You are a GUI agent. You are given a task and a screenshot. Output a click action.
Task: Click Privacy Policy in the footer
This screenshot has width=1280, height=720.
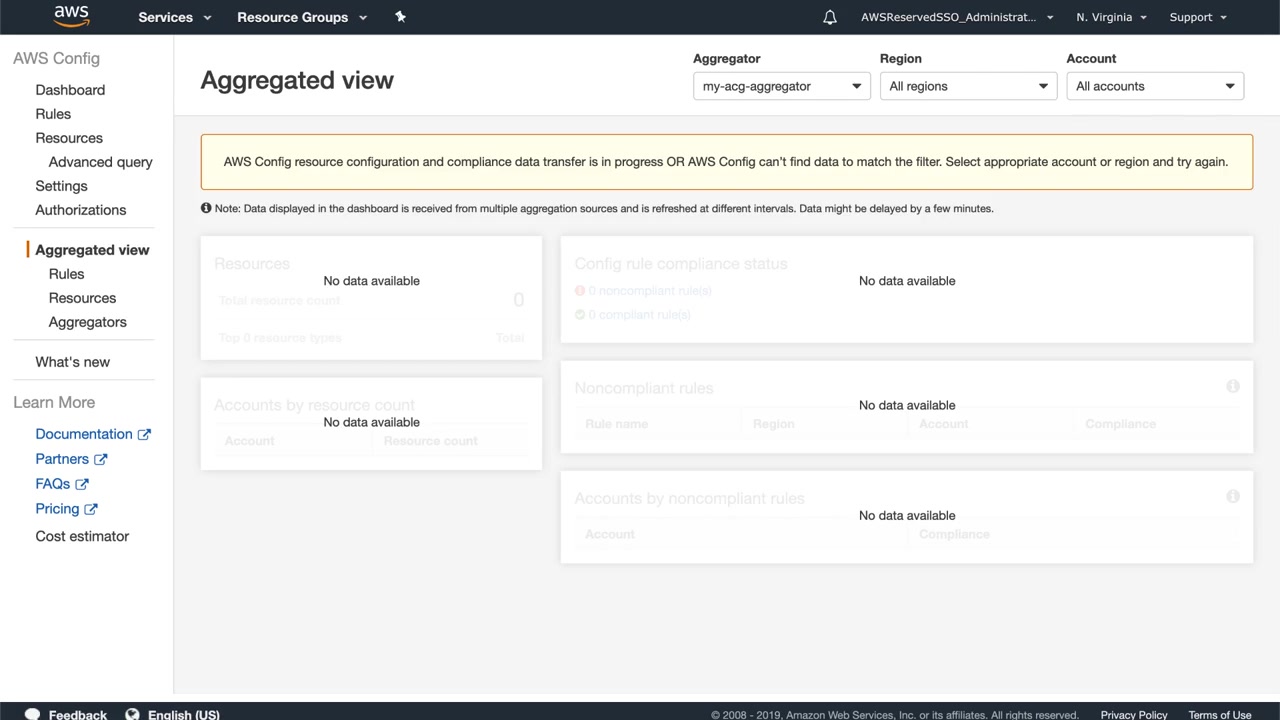(x=1134, y=714)
